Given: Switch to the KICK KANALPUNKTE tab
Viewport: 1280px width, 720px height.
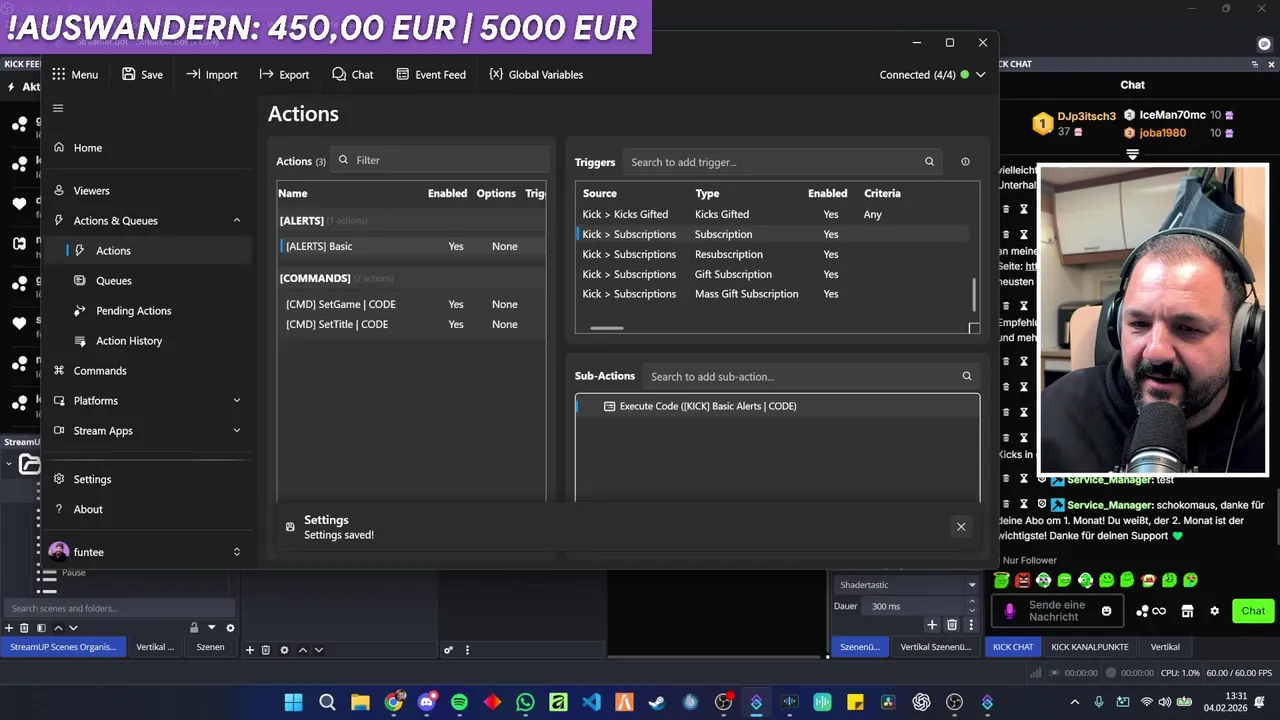Looking at the screenshot, I should 1090,647.
